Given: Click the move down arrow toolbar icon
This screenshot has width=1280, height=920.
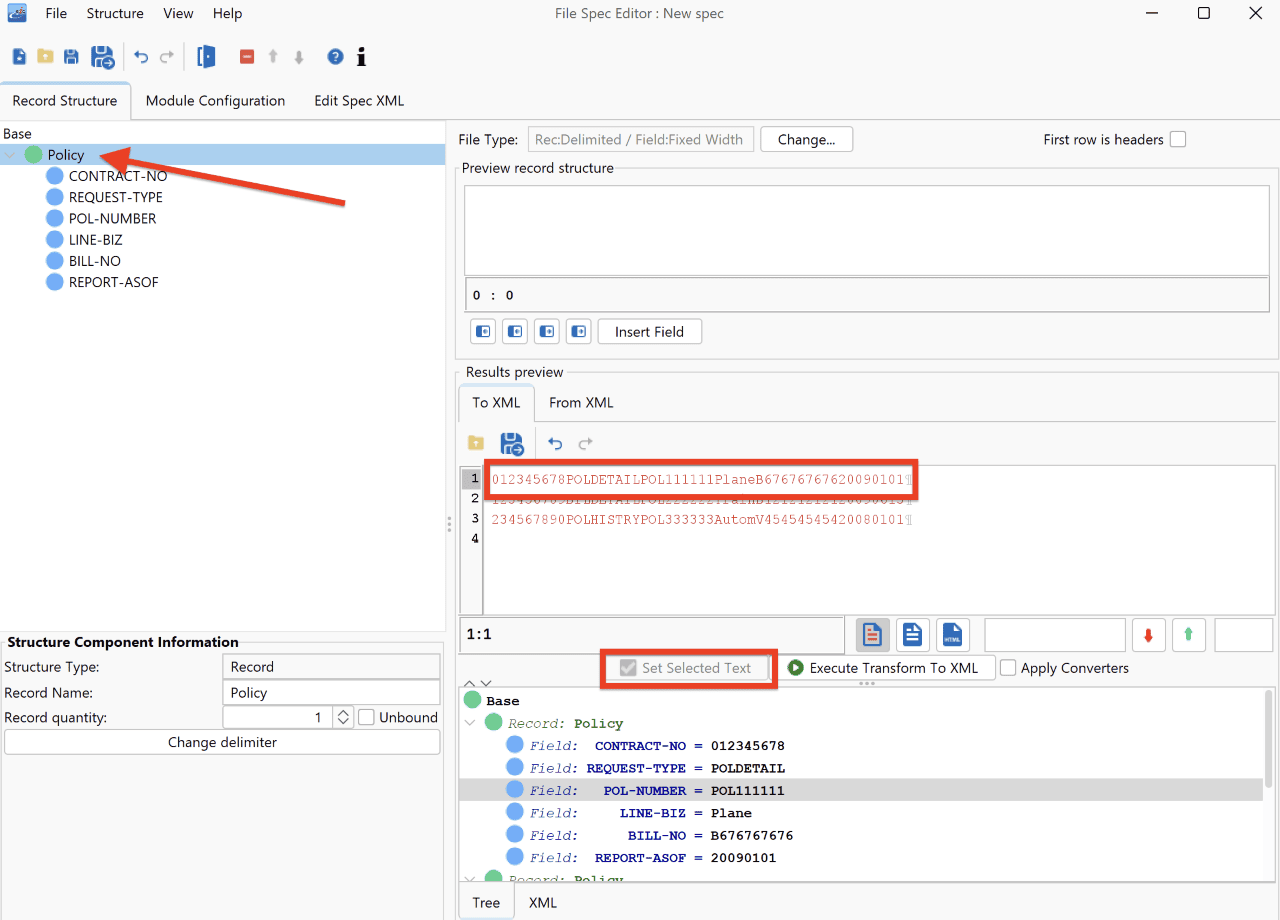Looking at the screenshot, I should pyautogui.click(x=299, y=57).
